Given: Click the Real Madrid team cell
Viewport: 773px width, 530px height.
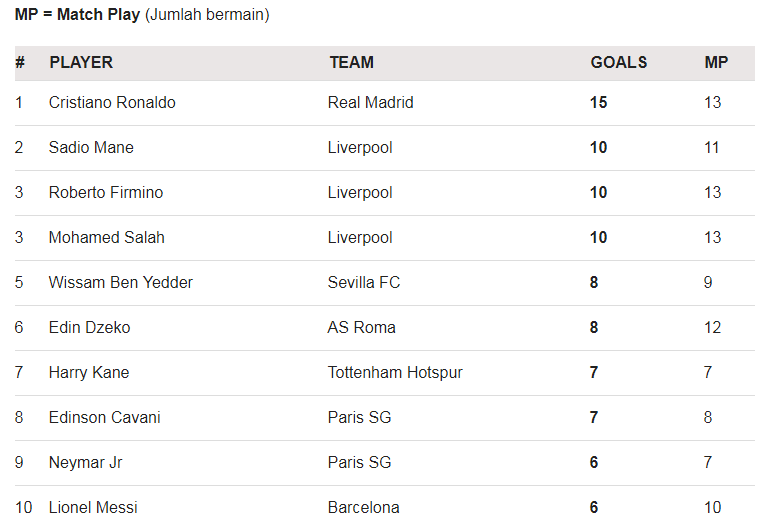Looking at the screenshot, I should (370, 102).
